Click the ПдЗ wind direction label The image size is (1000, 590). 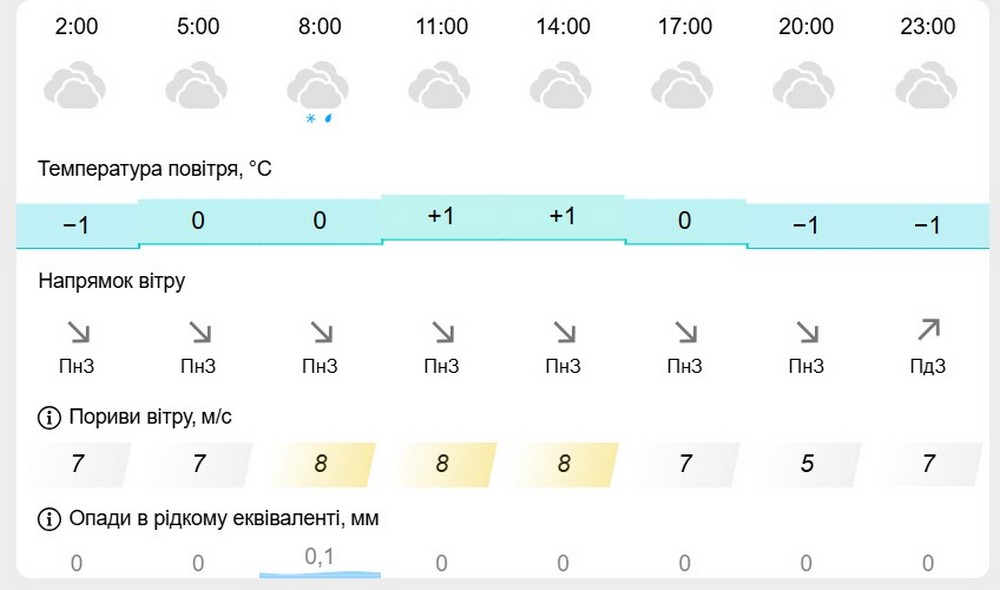click(927, 367)
